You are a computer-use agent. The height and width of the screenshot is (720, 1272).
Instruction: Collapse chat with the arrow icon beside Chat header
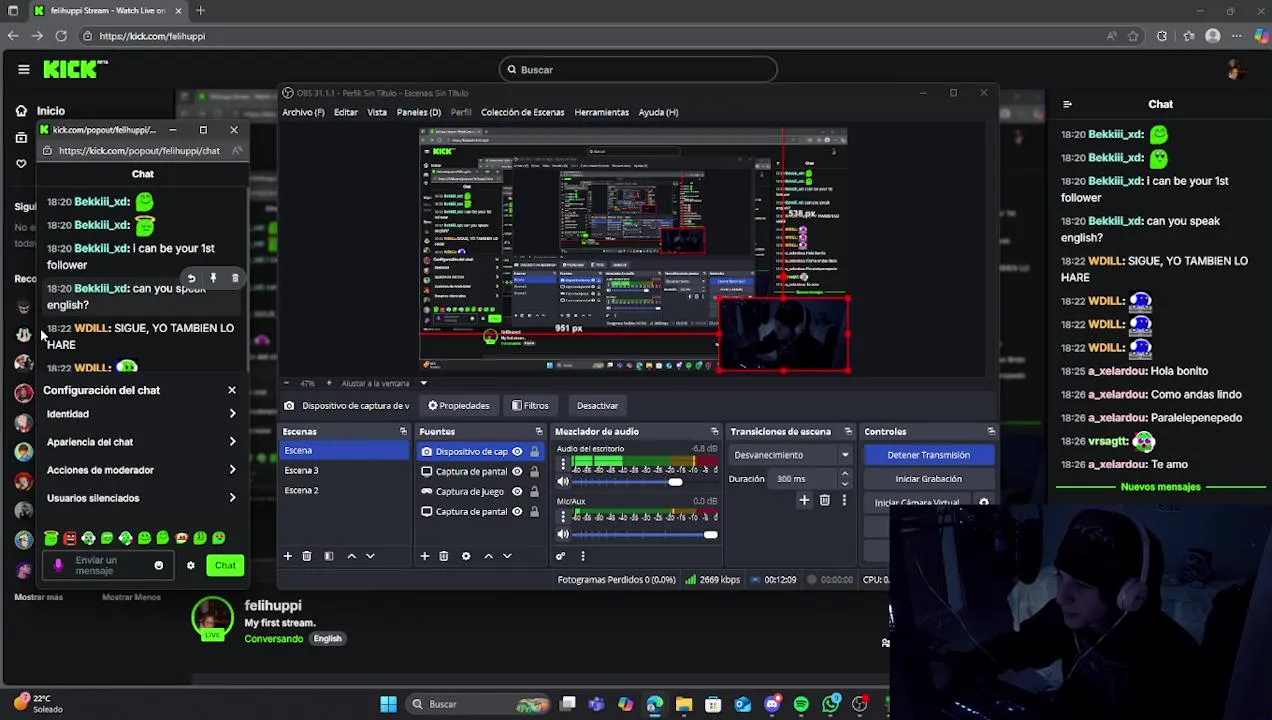pos(1067,104)
